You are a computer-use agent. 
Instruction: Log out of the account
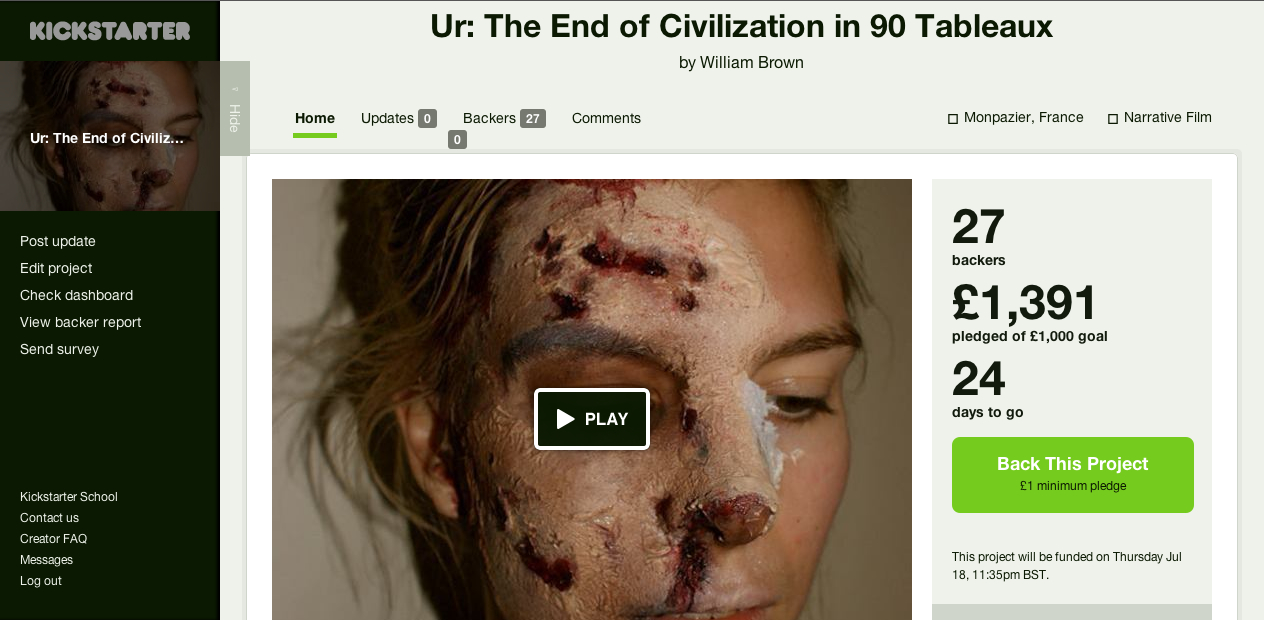41,581
